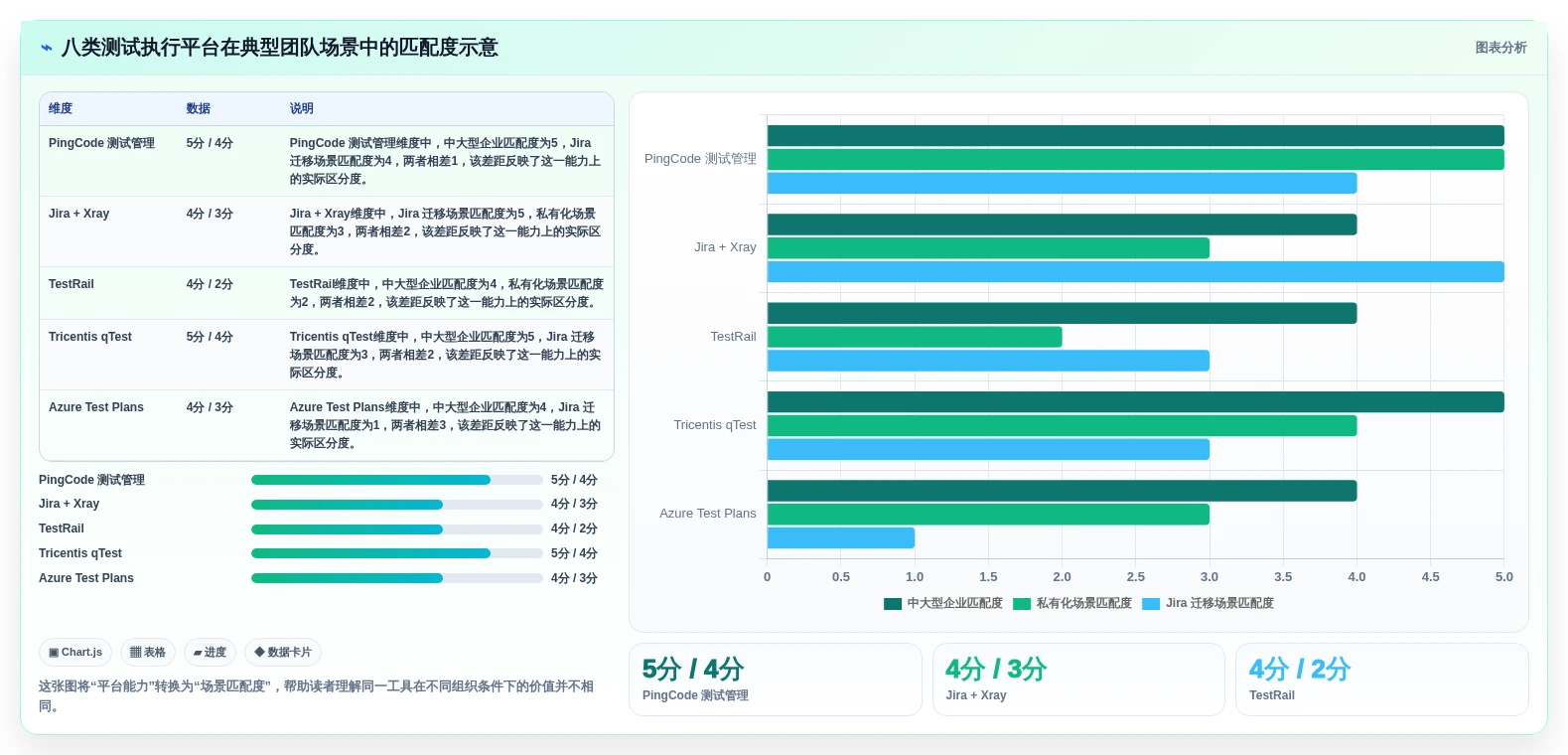This screenshot has height=755, width=1568.
Task: Click the 2.5 x-axis tick label
Action: [1135, 577]
